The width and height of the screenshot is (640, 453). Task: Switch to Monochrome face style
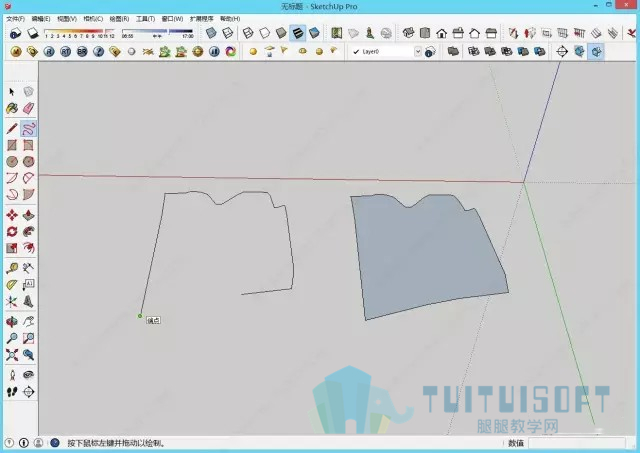point(314,33)
